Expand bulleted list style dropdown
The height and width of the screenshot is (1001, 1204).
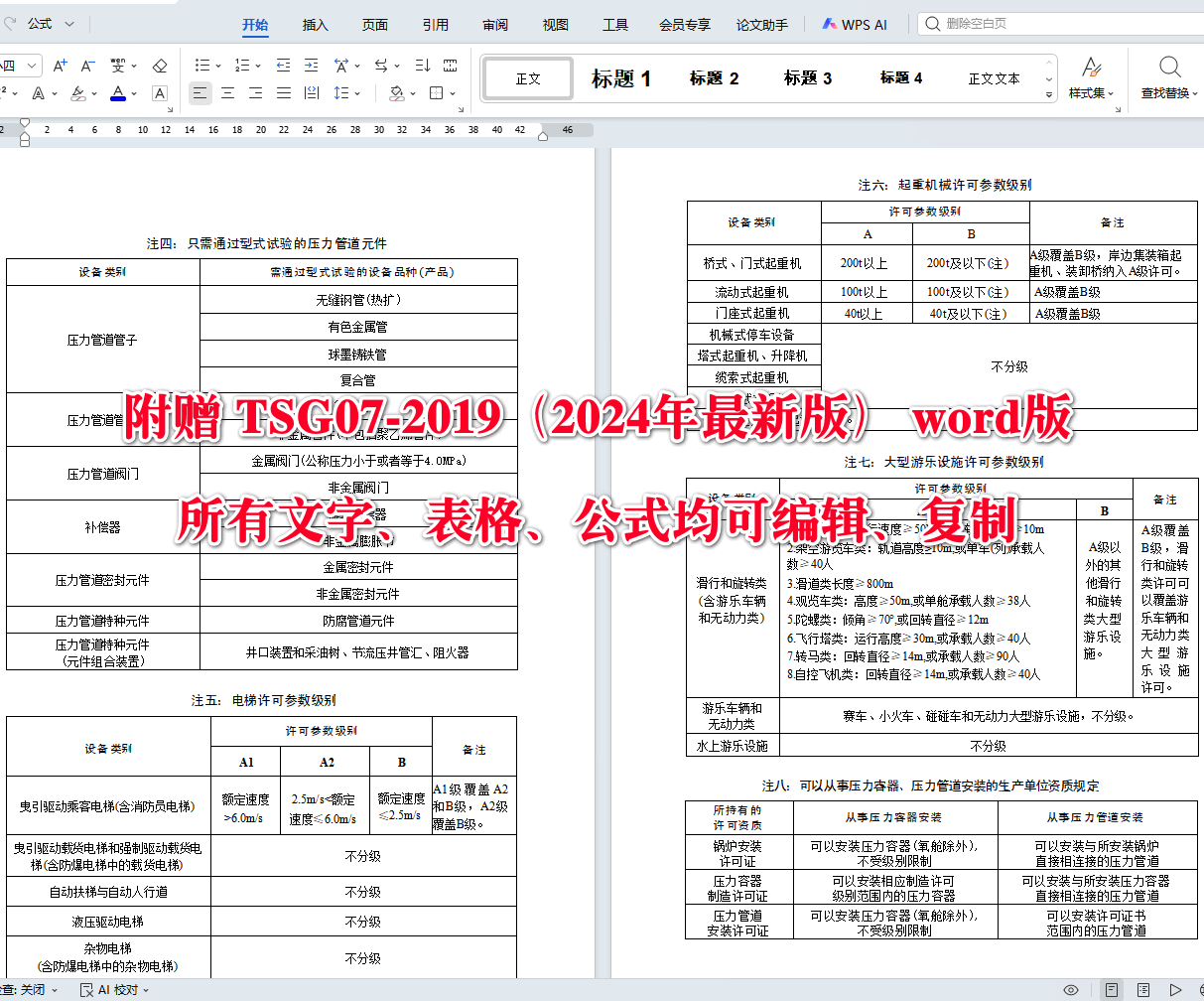pyautogui.click(x=218, y=67)
